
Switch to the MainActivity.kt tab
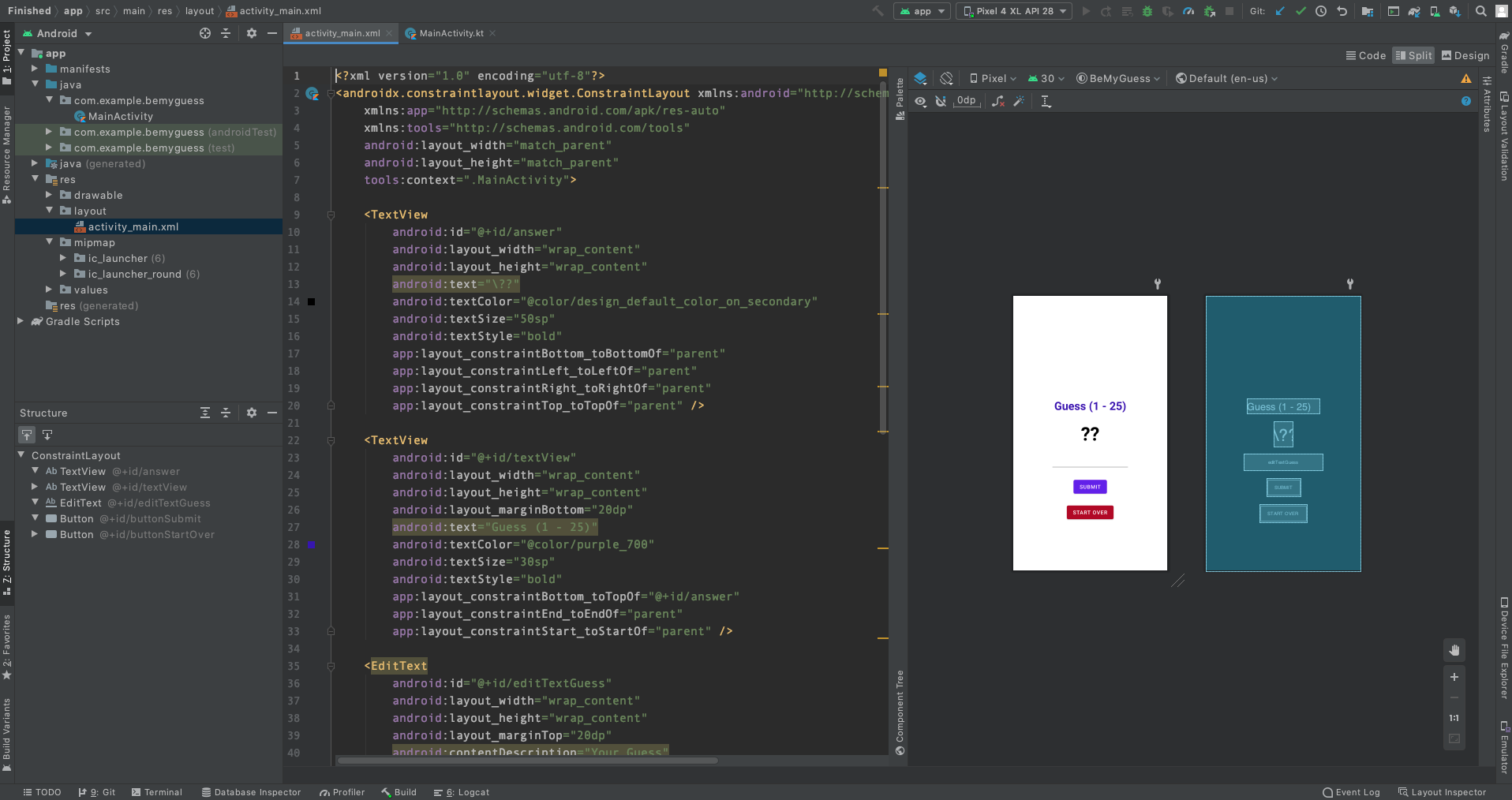pyautogui.click(x=449, y=33)
